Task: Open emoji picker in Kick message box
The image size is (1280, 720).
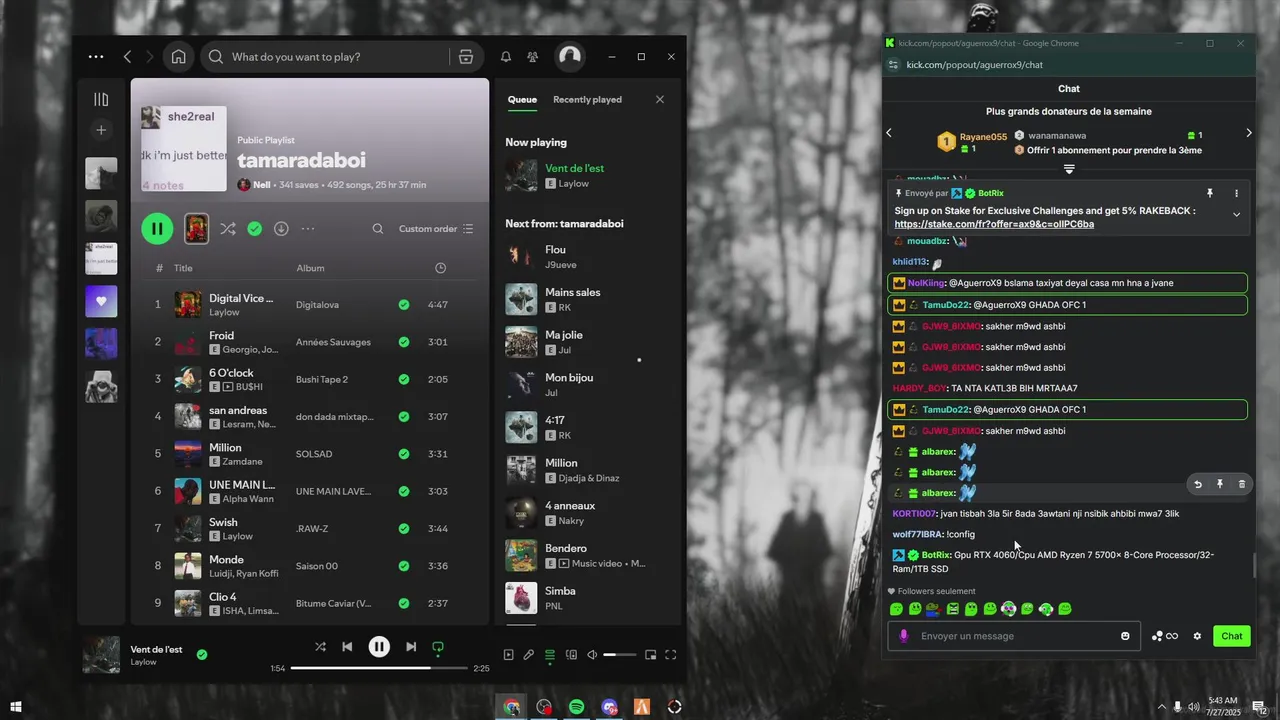Action: 1125,636
